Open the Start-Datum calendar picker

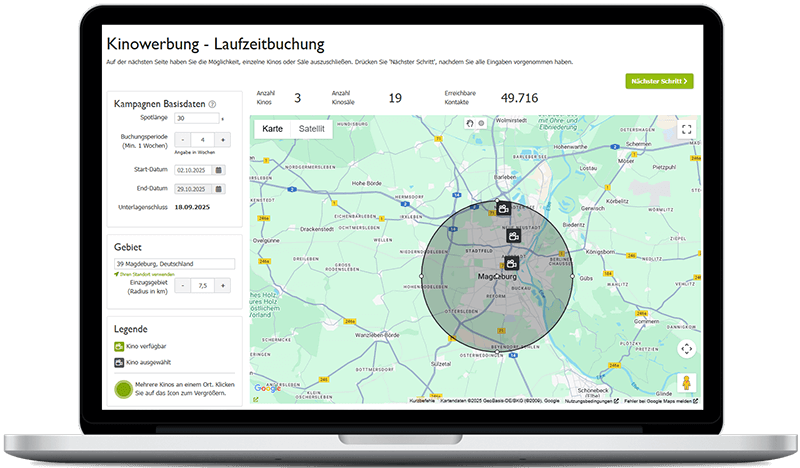tap(218, 170)
